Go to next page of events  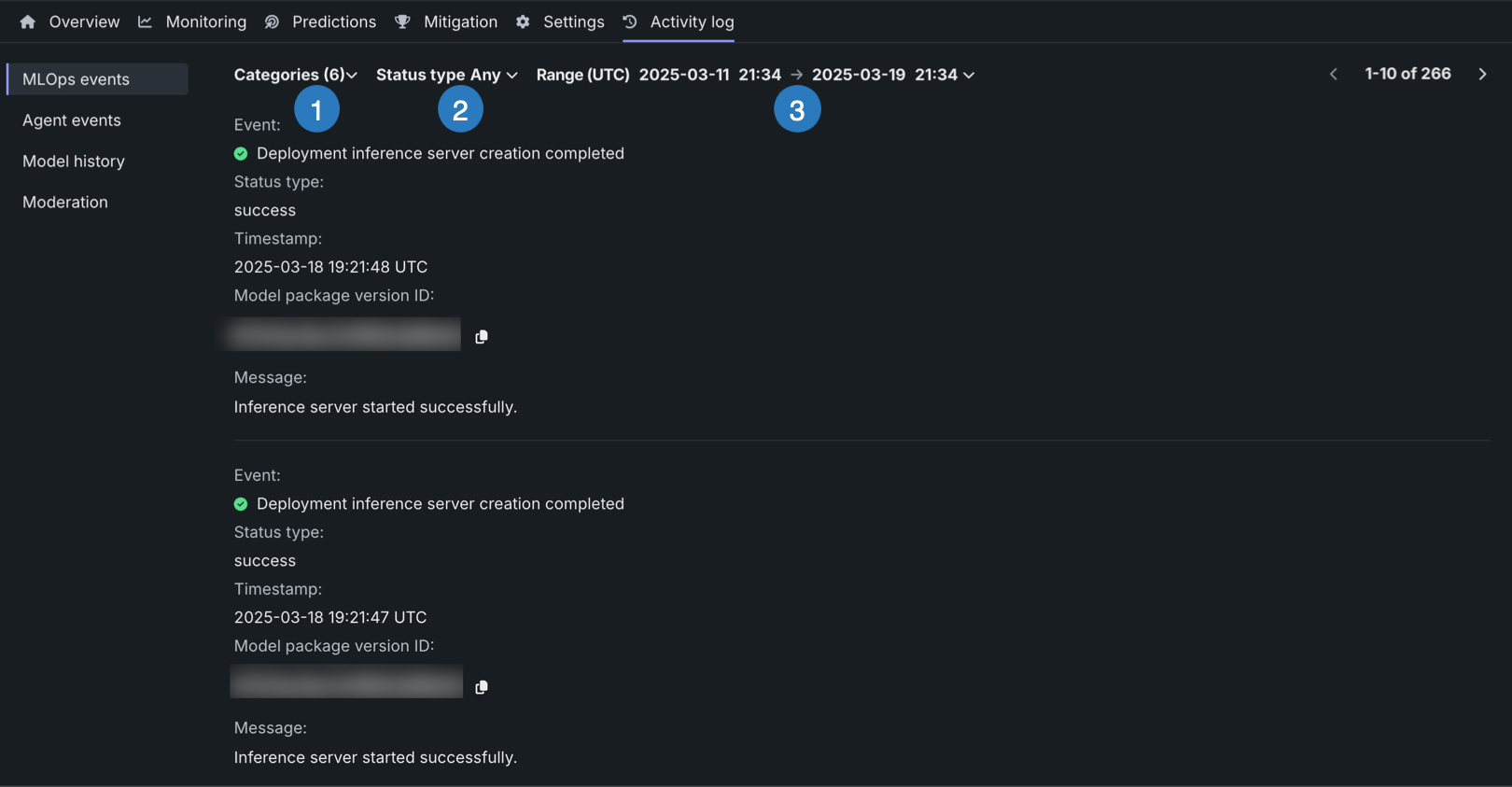[1482, 74]
